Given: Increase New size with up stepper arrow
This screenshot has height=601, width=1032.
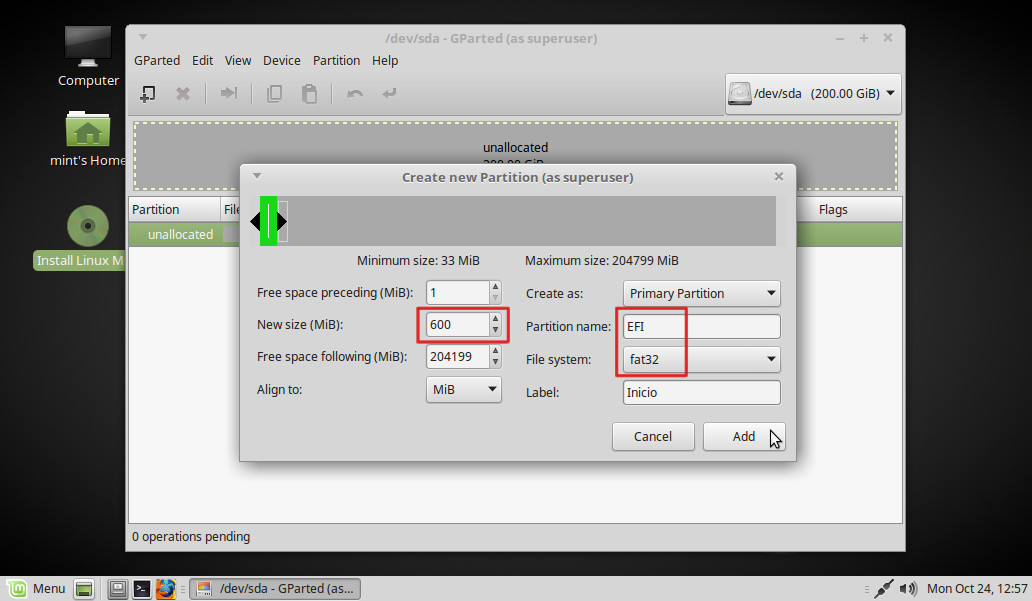Looking at the screenshot, I should (494, 320).
